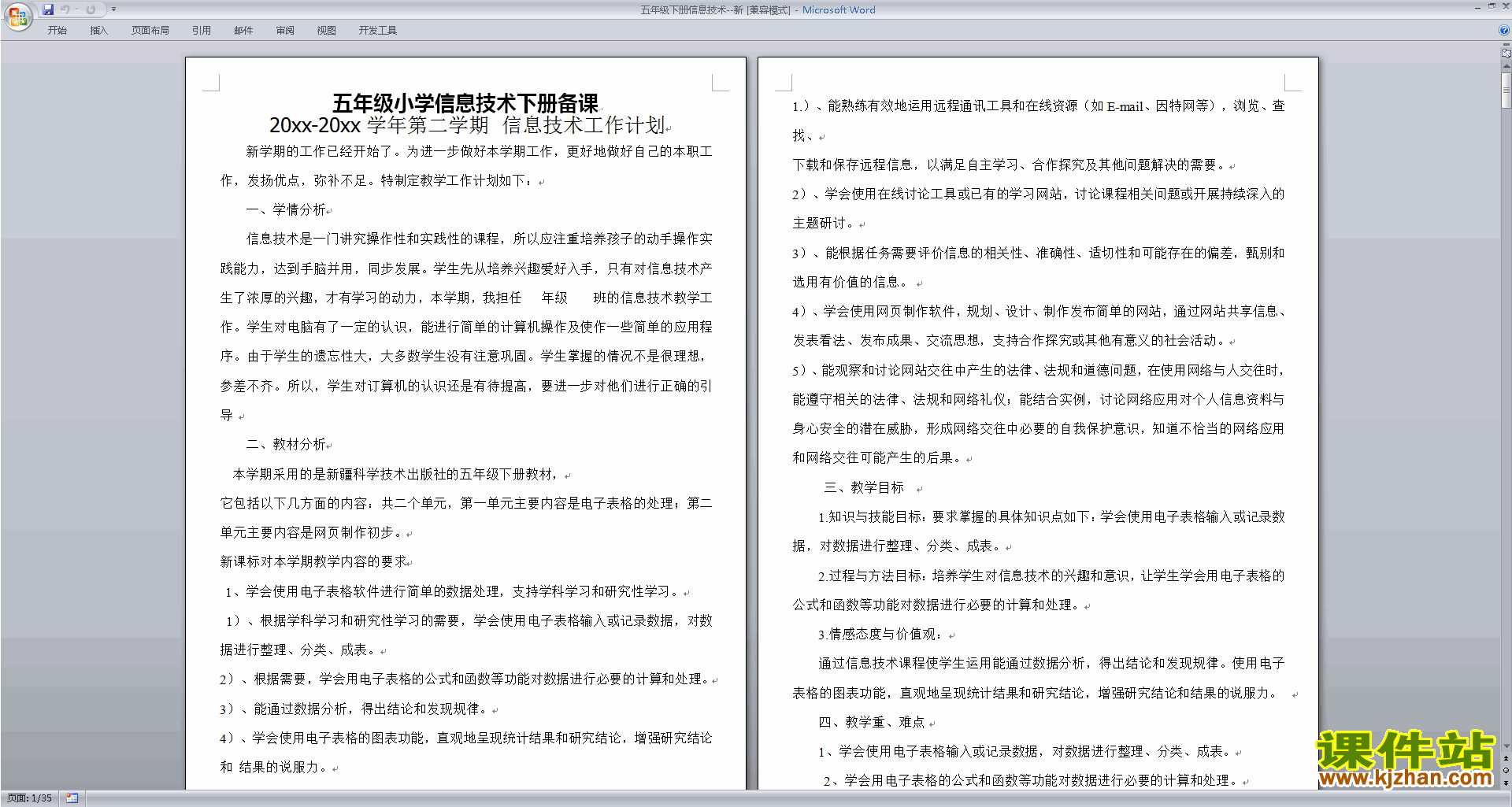
Task: Select the 页面布局 ribbon tab
Action: coord(150,30)
